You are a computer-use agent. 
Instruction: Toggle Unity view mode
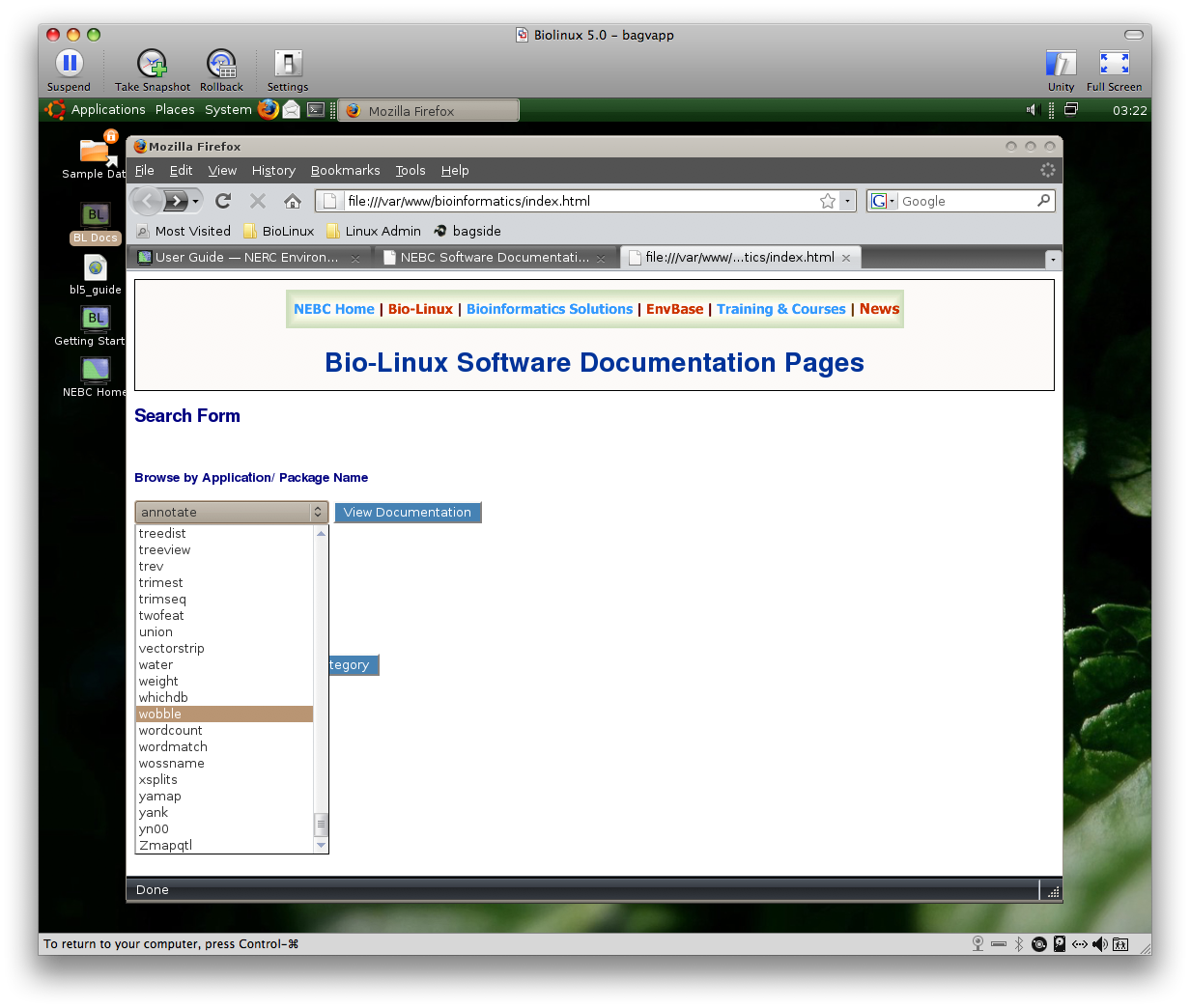pyautogui.click(x=1061, y=65)
